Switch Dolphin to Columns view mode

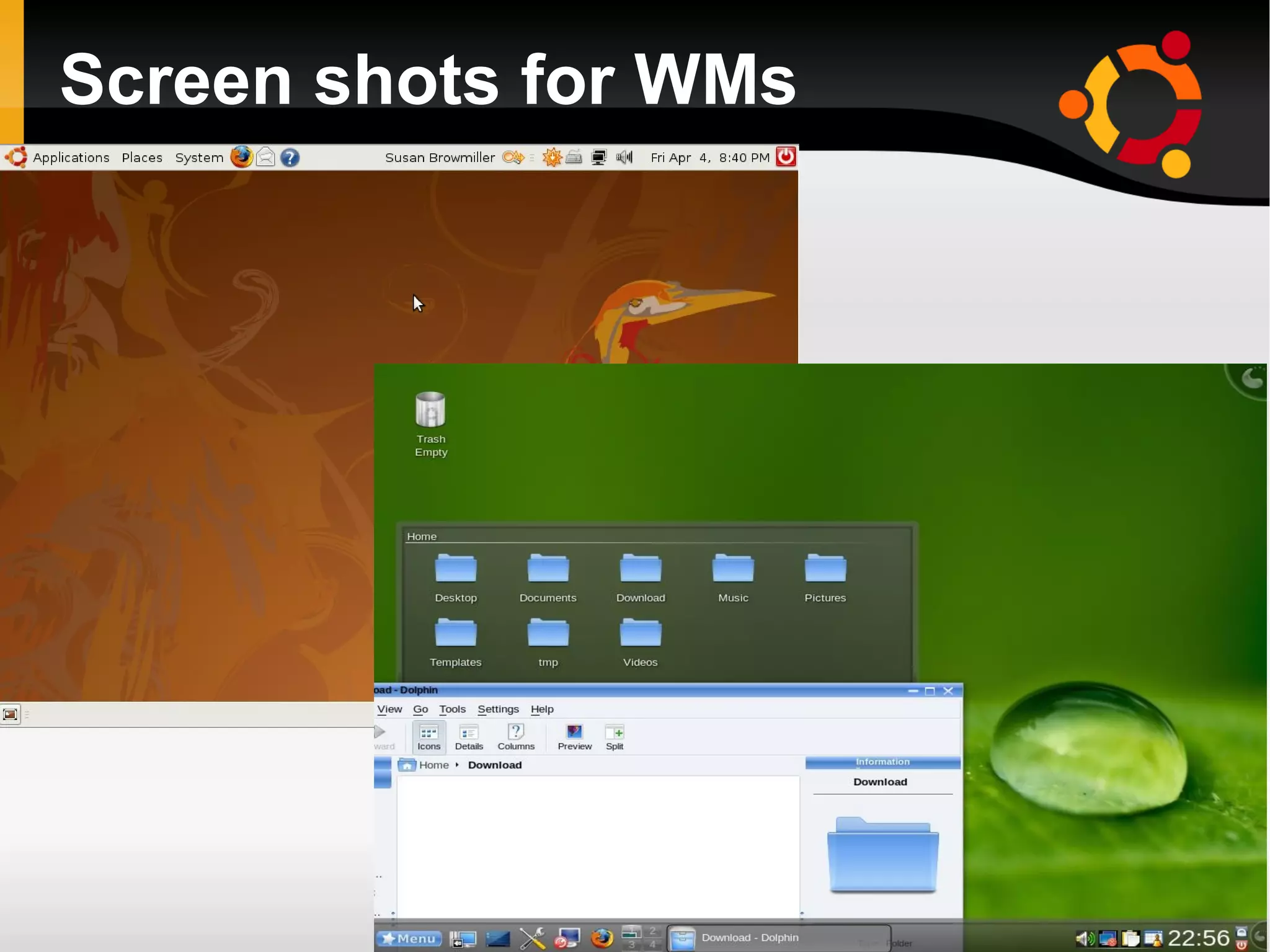516,737
